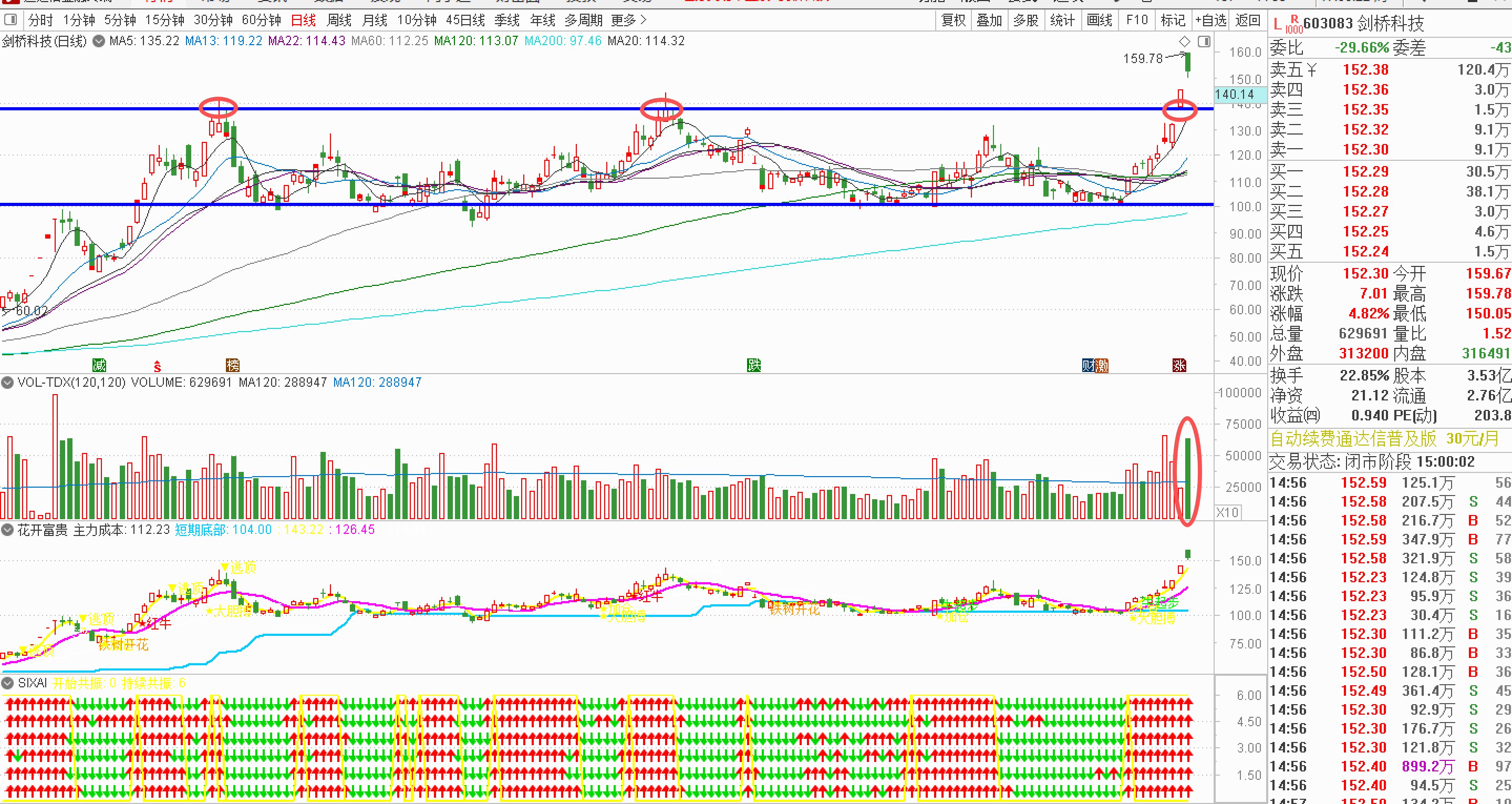Expand the 更多 period options
1512x804 pixels.
pyautogui.click(x=629, y=20)
